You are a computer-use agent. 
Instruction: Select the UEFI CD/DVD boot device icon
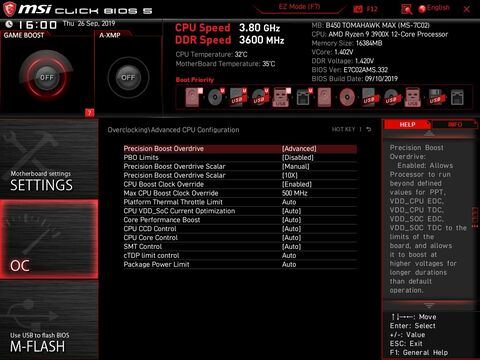(216, 97)
